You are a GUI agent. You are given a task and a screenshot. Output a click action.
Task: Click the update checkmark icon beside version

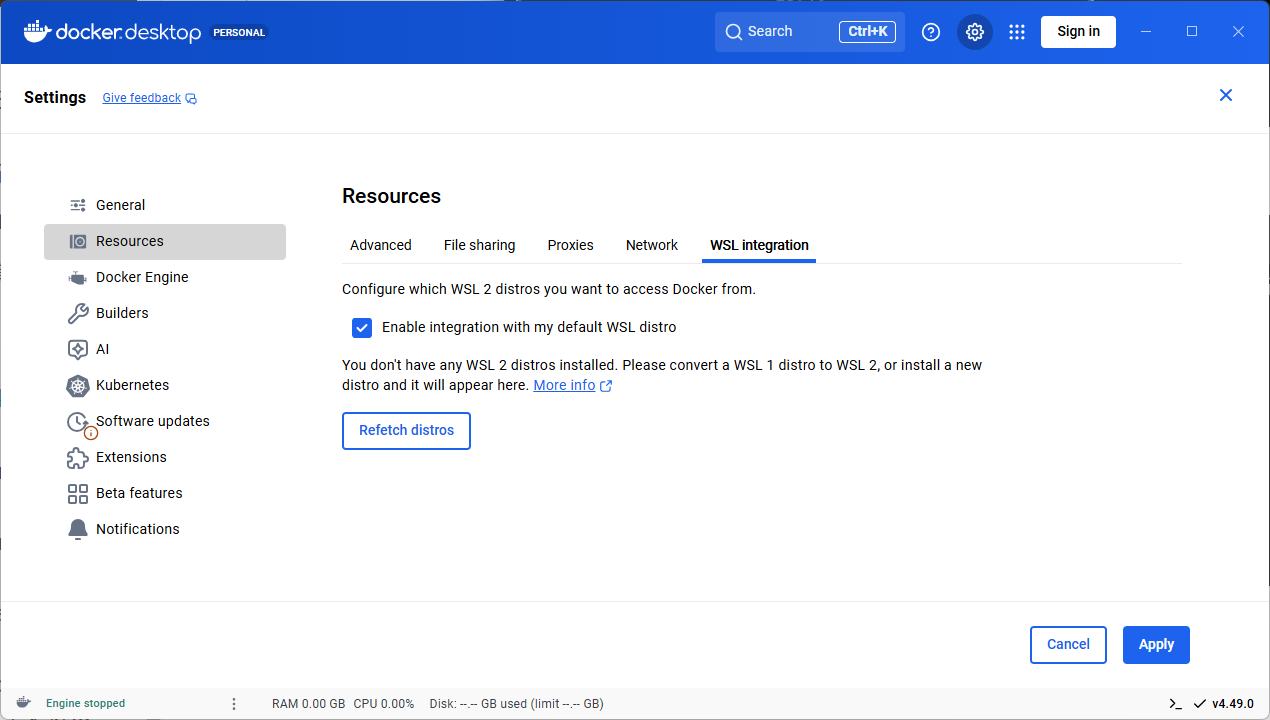(x=1200, y=703)
